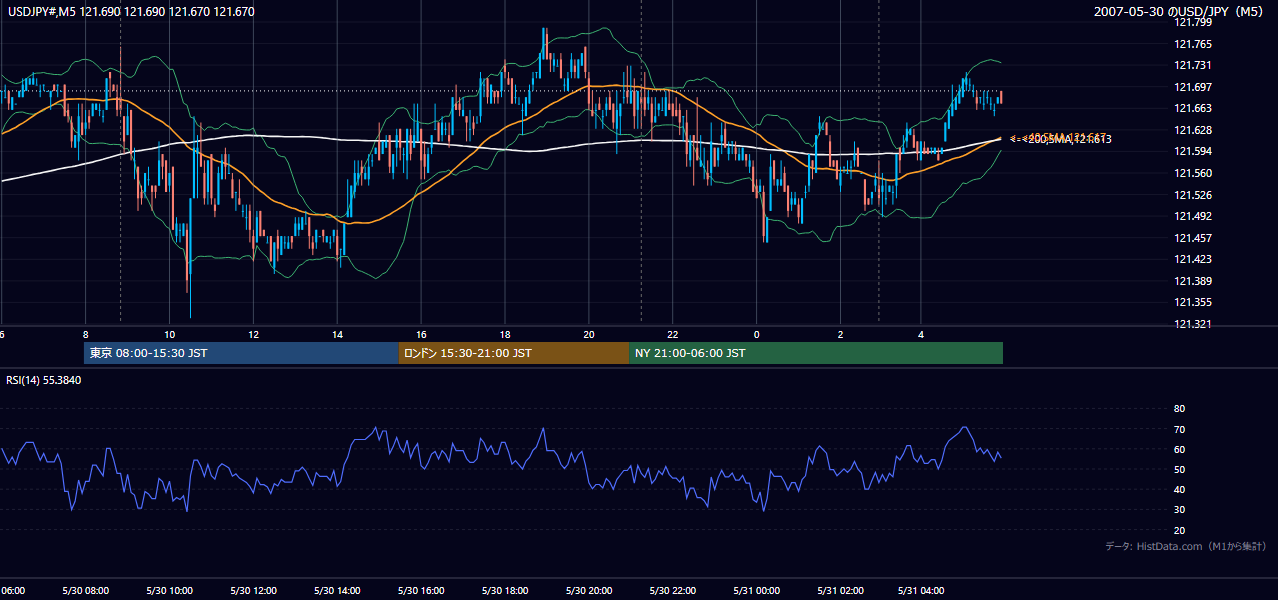Screen dimensions: 1278x600
Task: Click the 5/30 20:00 date label
Action: coord(588,591)
